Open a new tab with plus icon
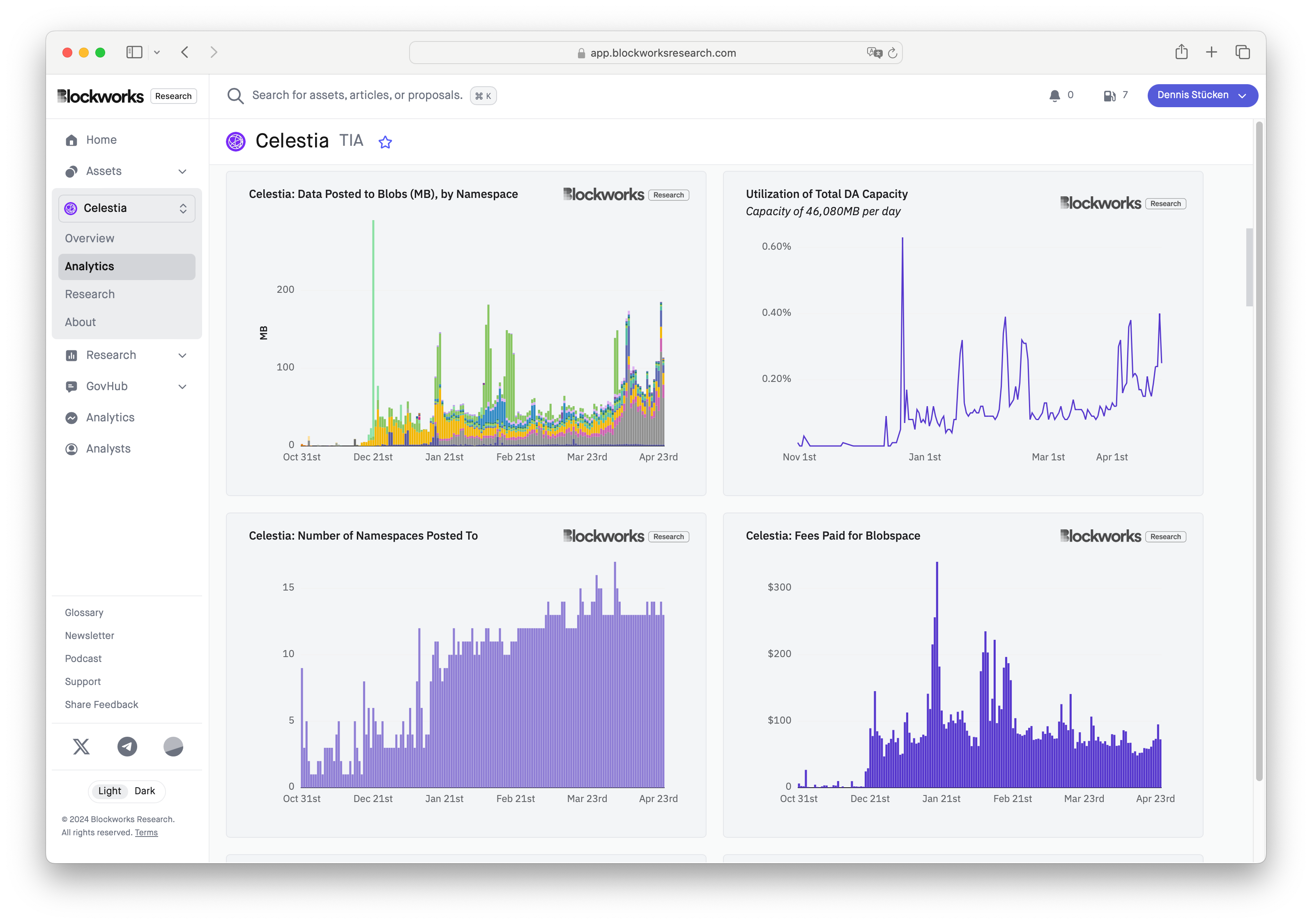 point(1211,52)
